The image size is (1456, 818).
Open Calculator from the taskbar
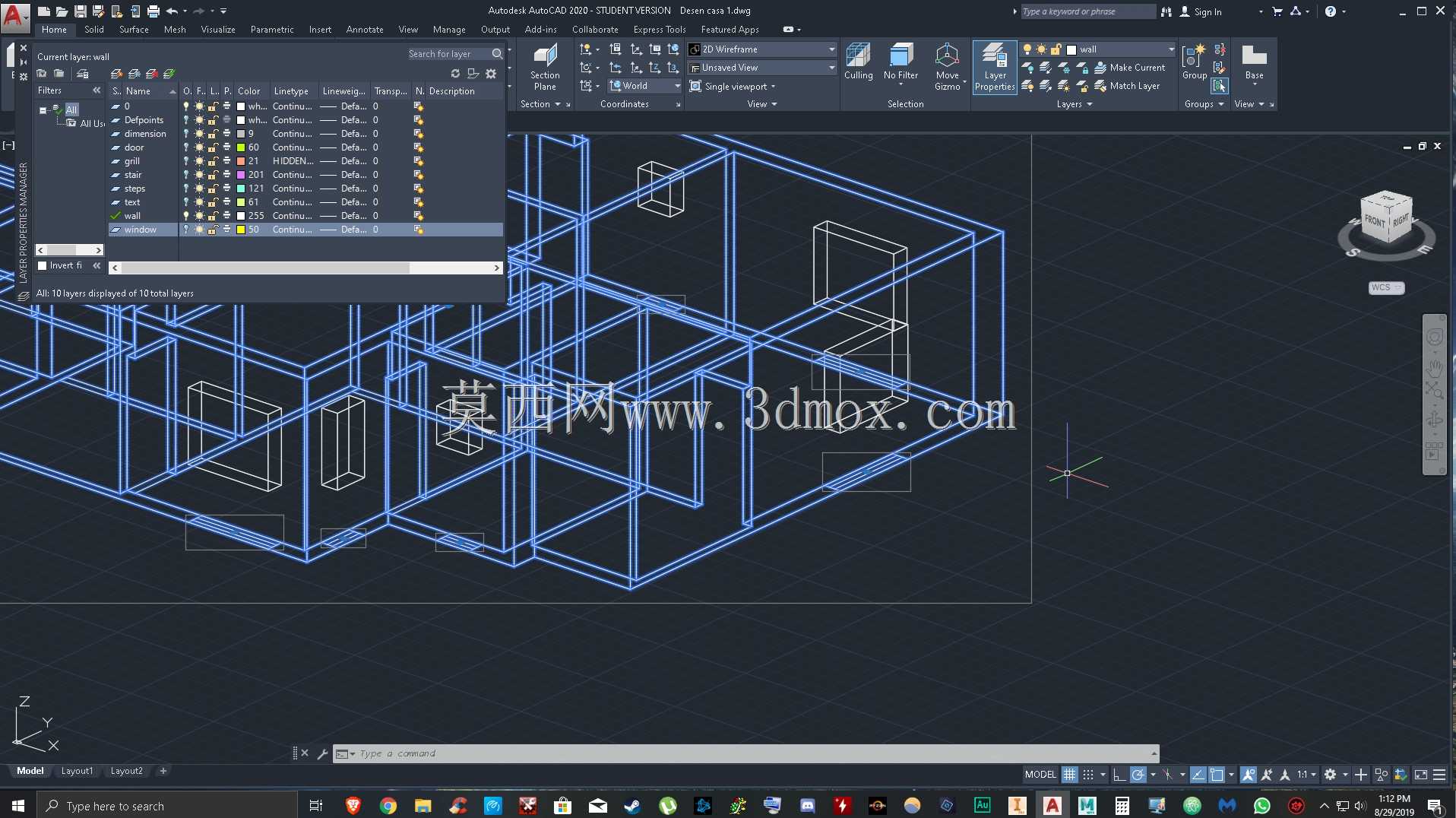1122,806
